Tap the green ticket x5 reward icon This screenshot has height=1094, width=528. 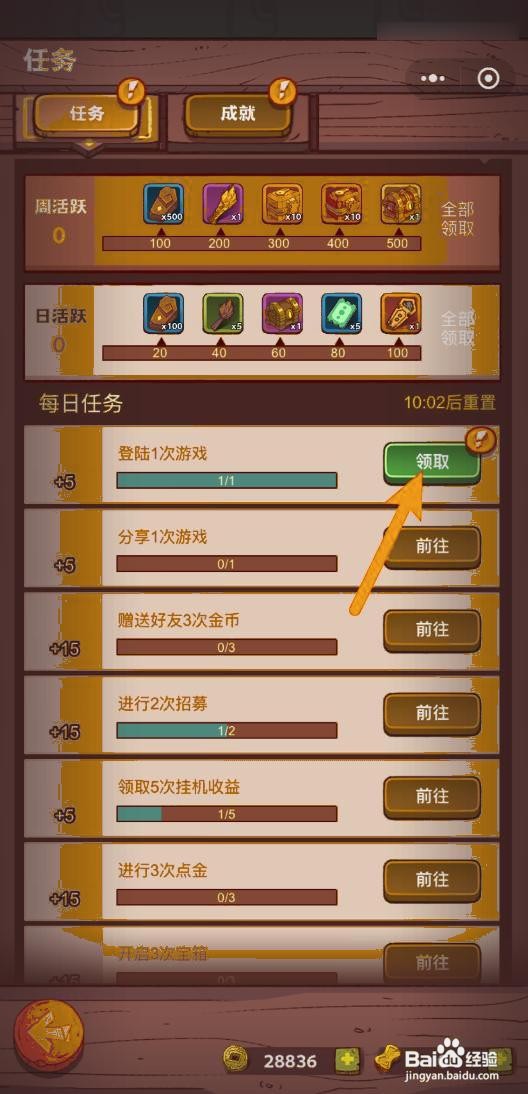tap(342, 313)
